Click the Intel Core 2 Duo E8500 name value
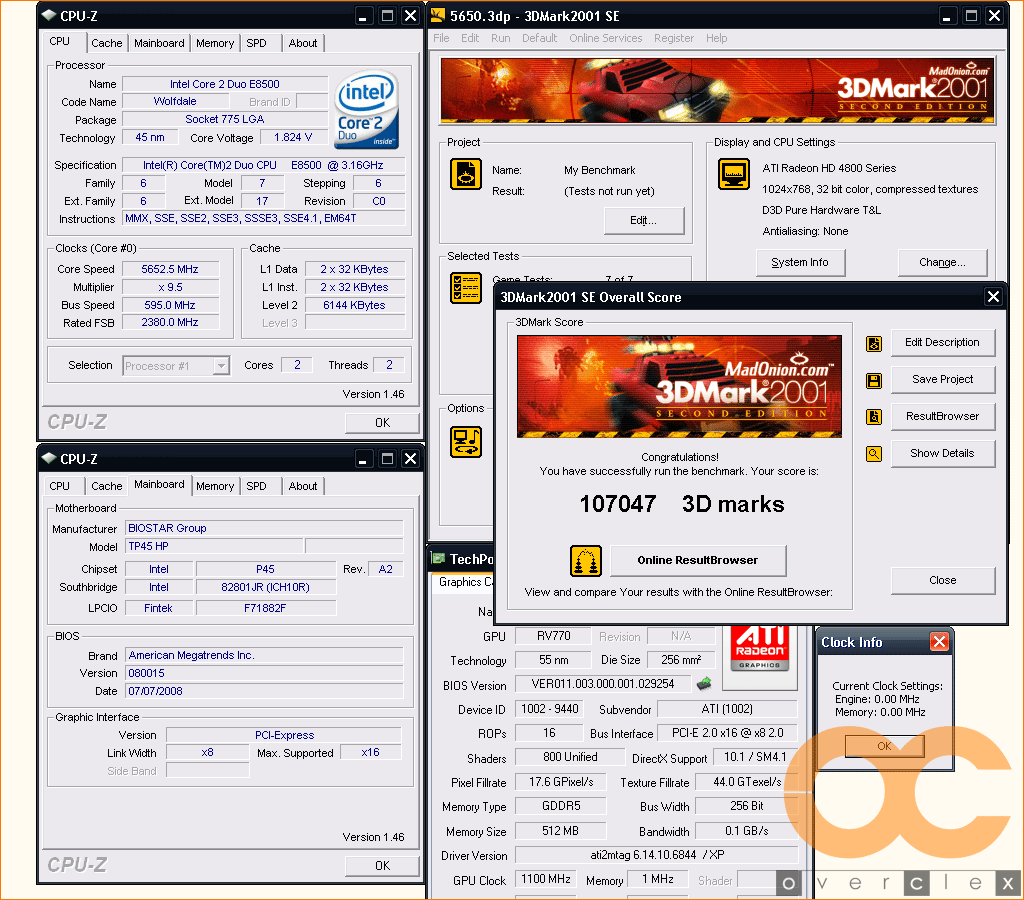 tap(225, 84)
